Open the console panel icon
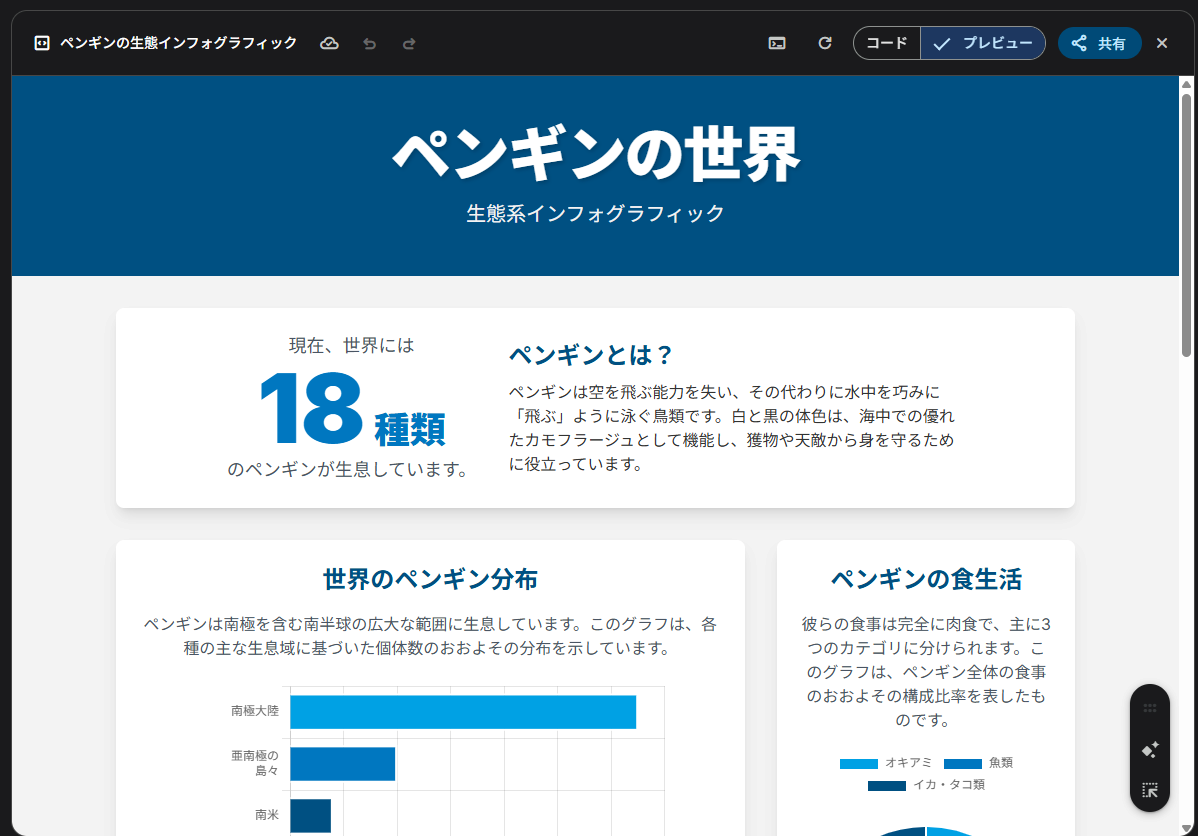 [777, 43]
